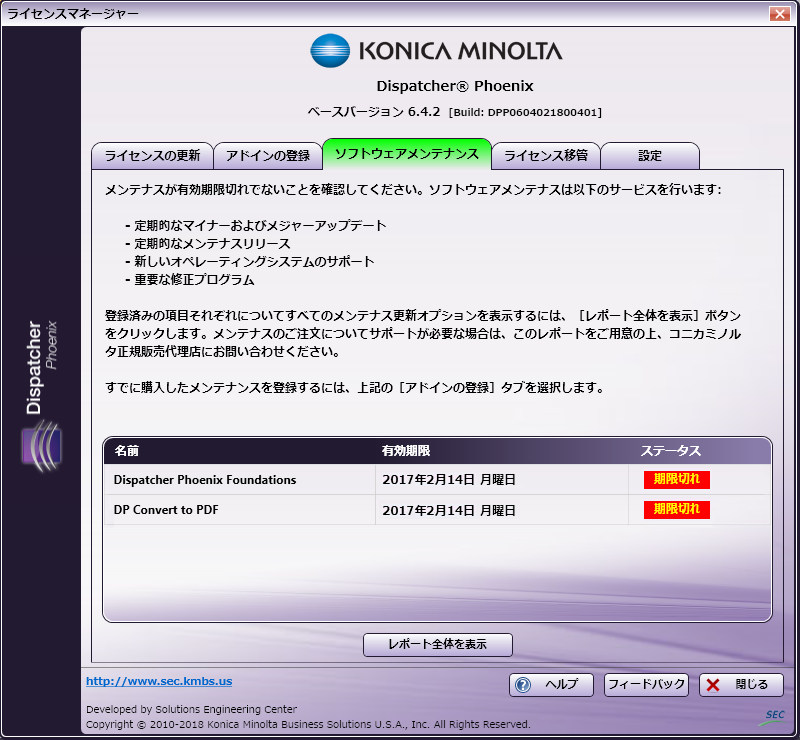Click the Konica Minolta globe logo
Image resolution: width=800 pixels, height=740 pixels.
point(330,51)
